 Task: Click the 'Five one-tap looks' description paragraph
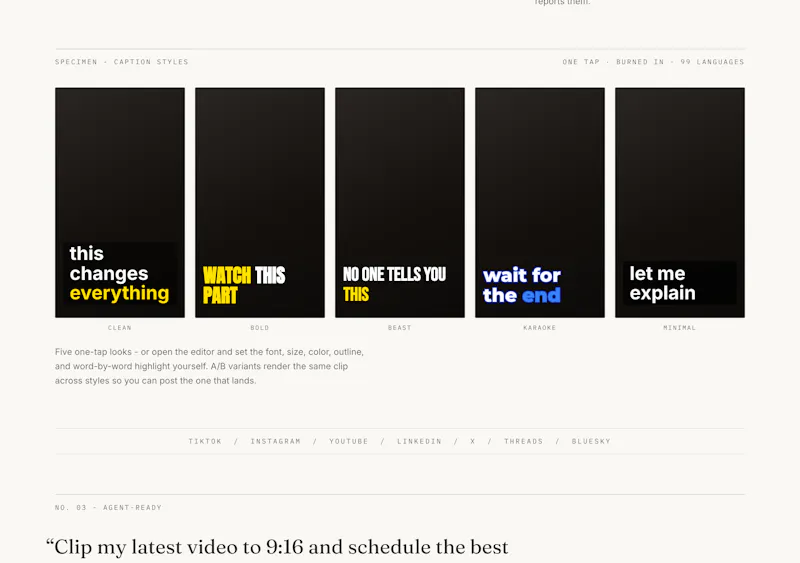(x=210, y=366)
